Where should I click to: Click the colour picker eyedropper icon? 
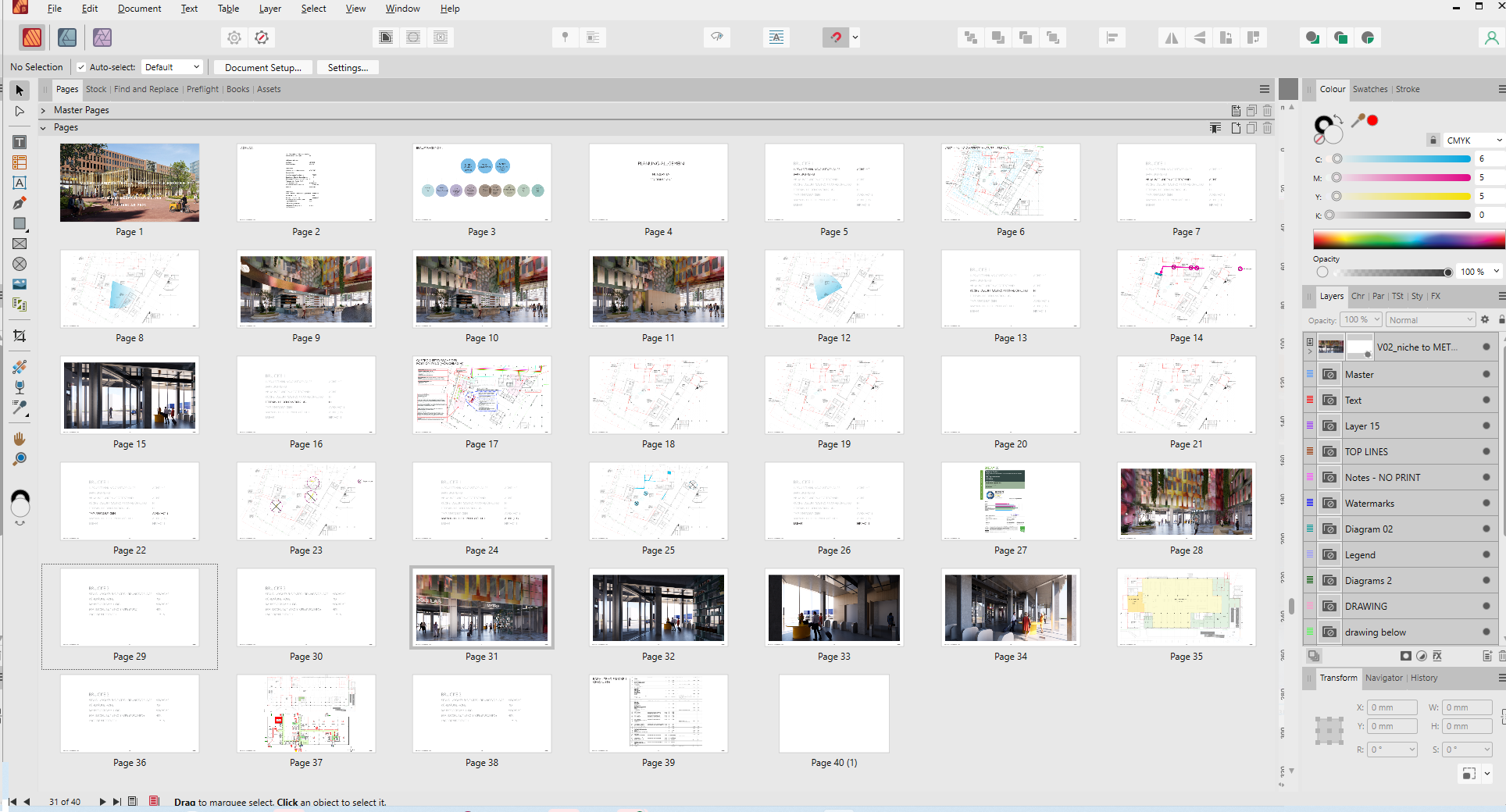(1358, 120)
